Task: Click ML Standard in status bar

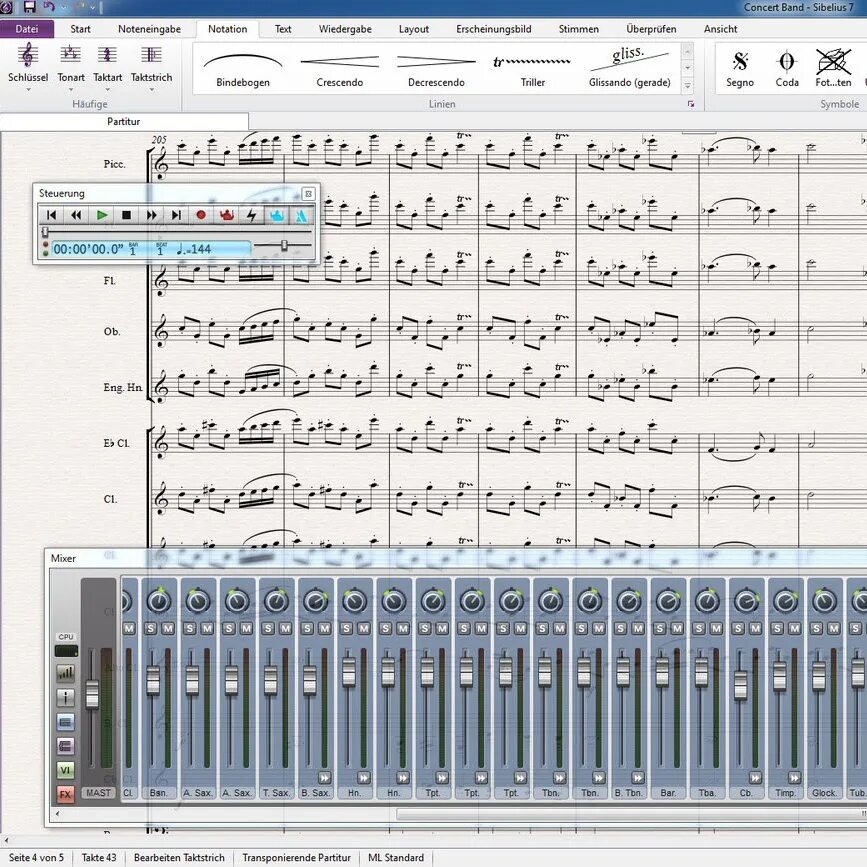Action: 396,857
